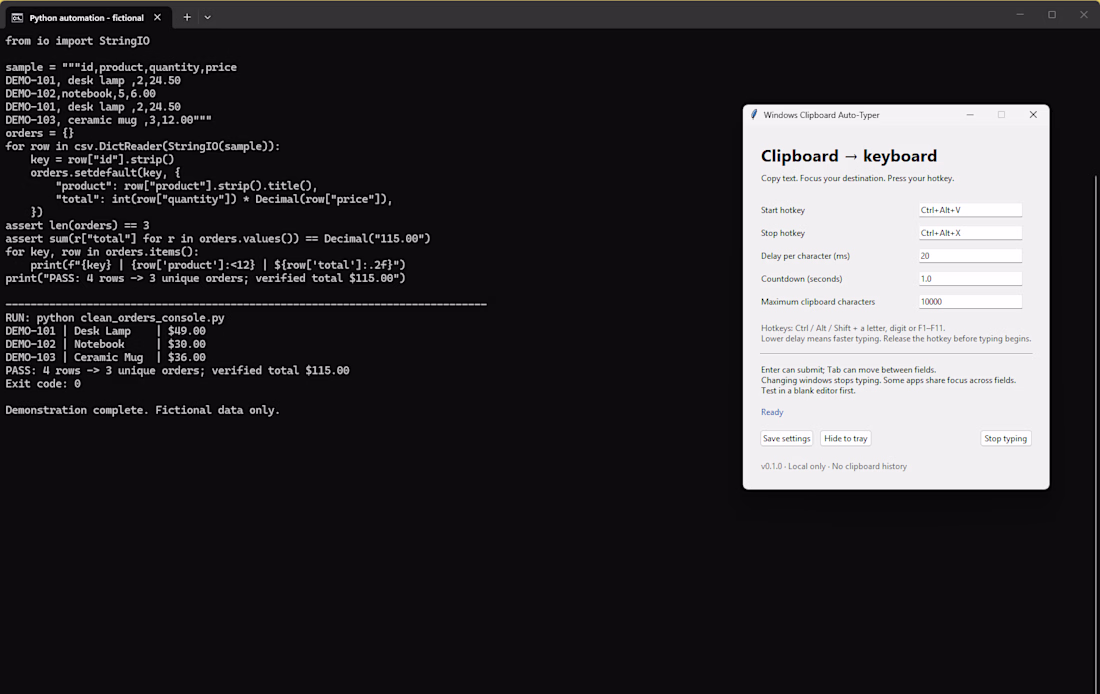The width and height of the screenshot is (1100, 694).
Task: Close the Windows Clipboard Auto-Typer window
Action: click(x=1033, y=114)
